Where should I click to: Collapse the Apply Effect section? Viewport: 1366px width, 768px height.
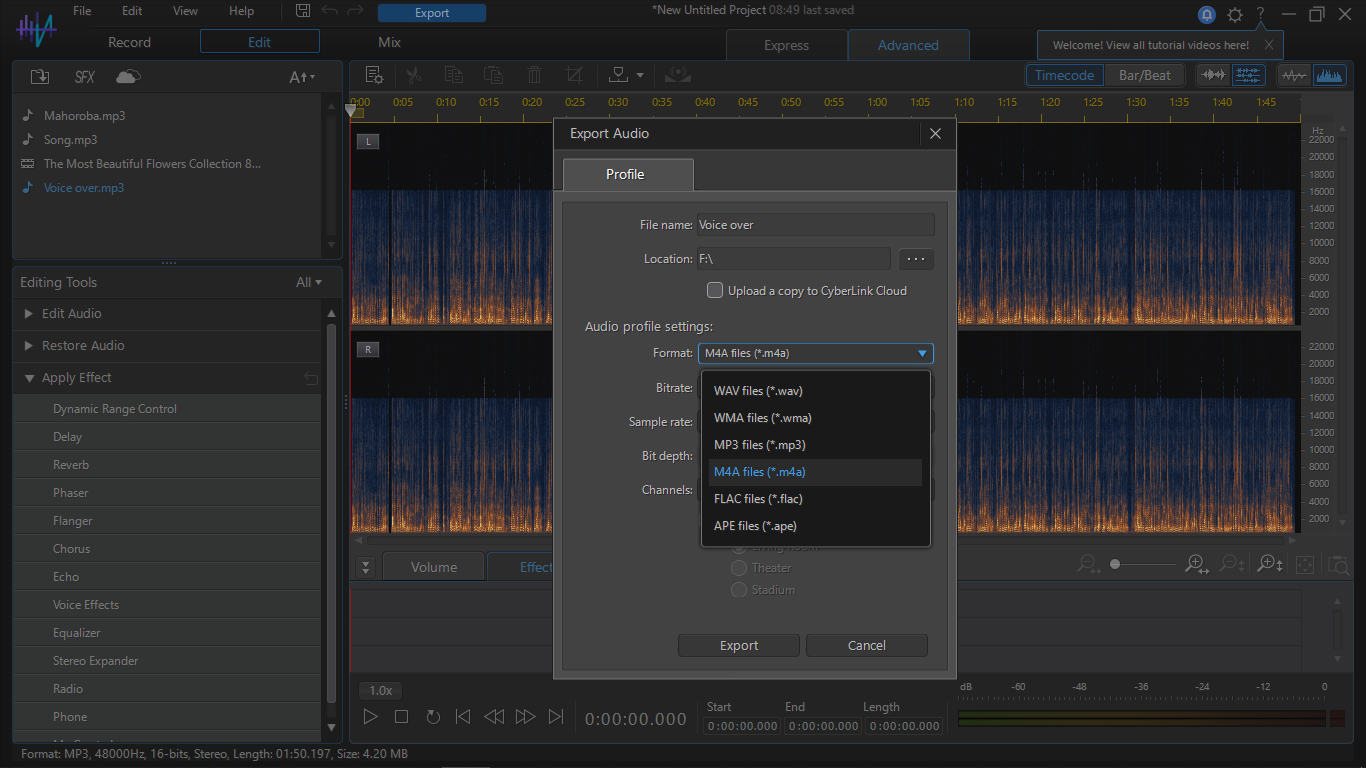tap(29, 378)
